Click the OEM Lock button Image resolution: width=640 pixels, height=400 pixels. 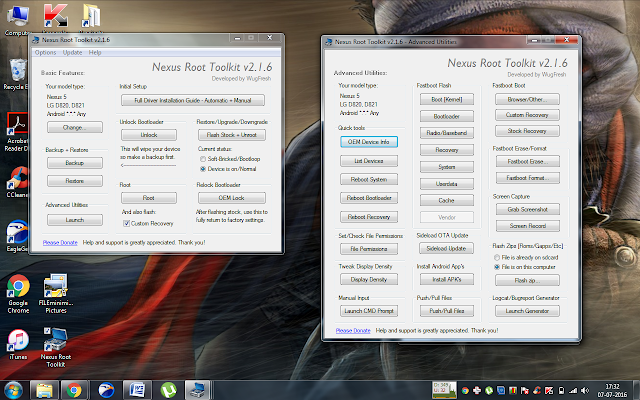232,198
